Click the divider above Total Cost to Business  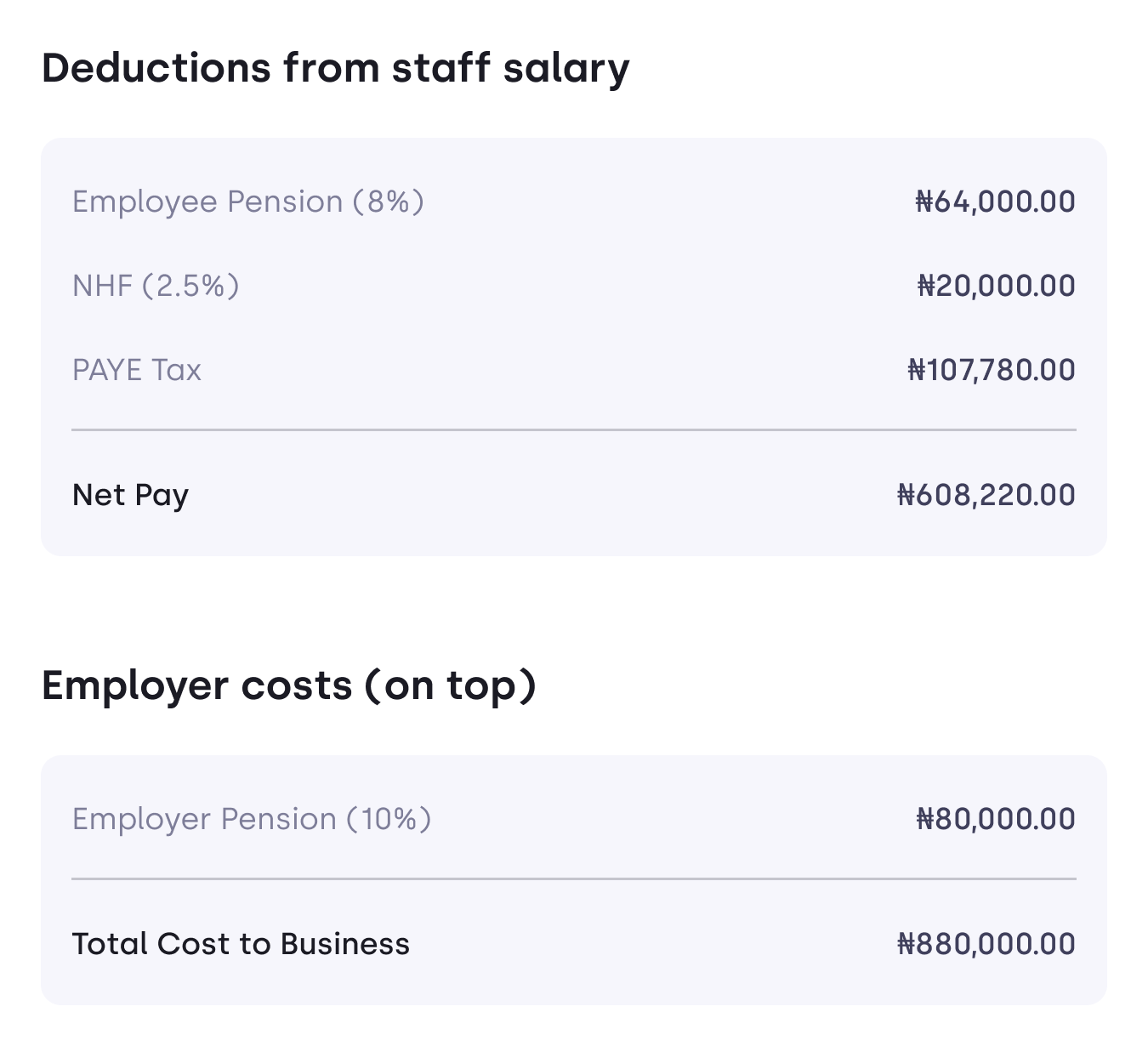coord(574,878)
